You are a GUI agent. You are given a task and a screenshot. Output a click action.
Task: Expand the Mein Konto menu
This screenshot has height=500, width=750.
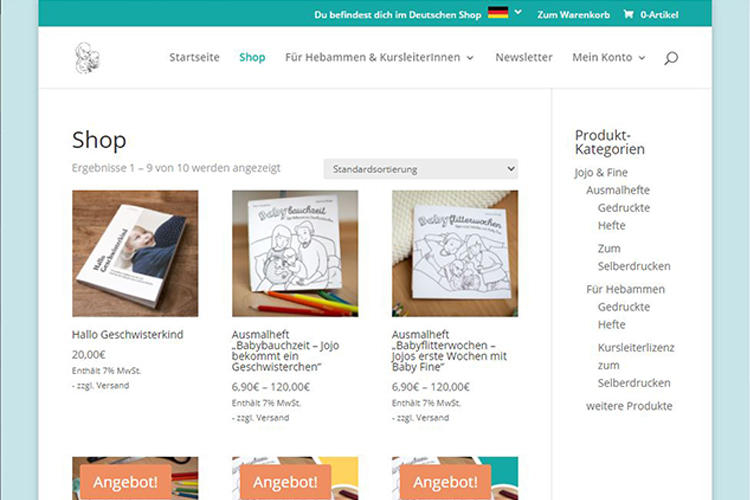[x=609, y=57]
